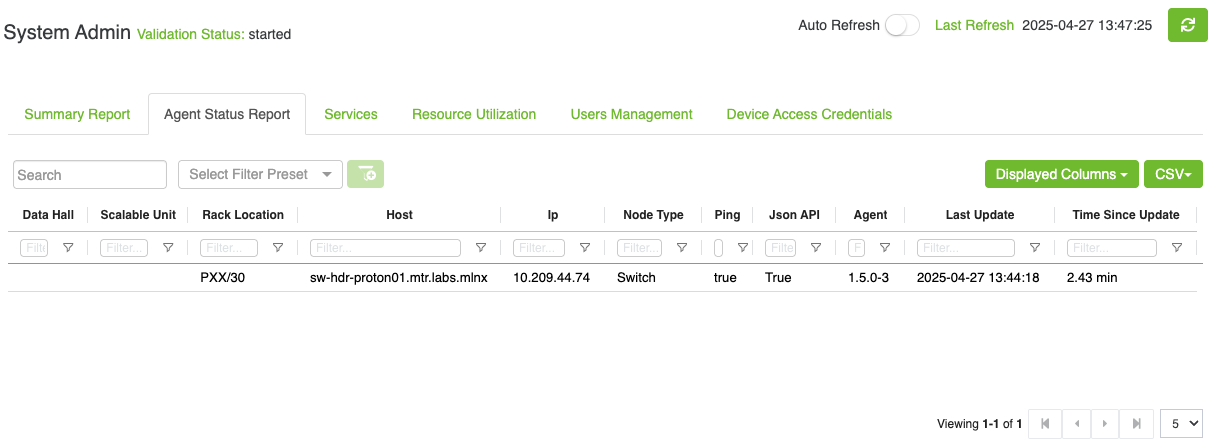This screenshot has height=441, width=1212.
Task: Open the Last Update filter funnel icon
Action: 1035,248
